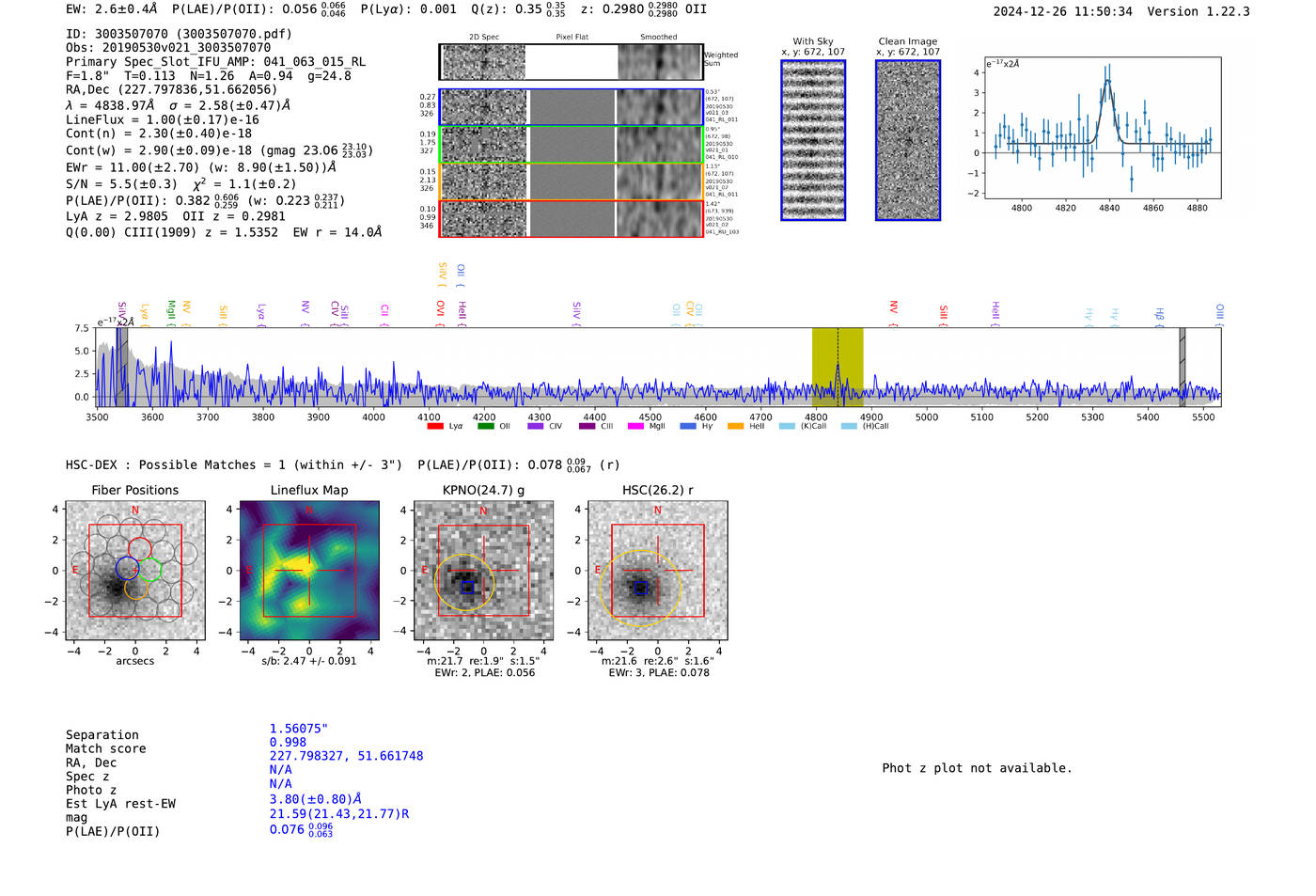Viewport: 1316px width, 896px height.
Task: Click the S/N = 5.5(±0.3) text
Action: click(121, 184)
